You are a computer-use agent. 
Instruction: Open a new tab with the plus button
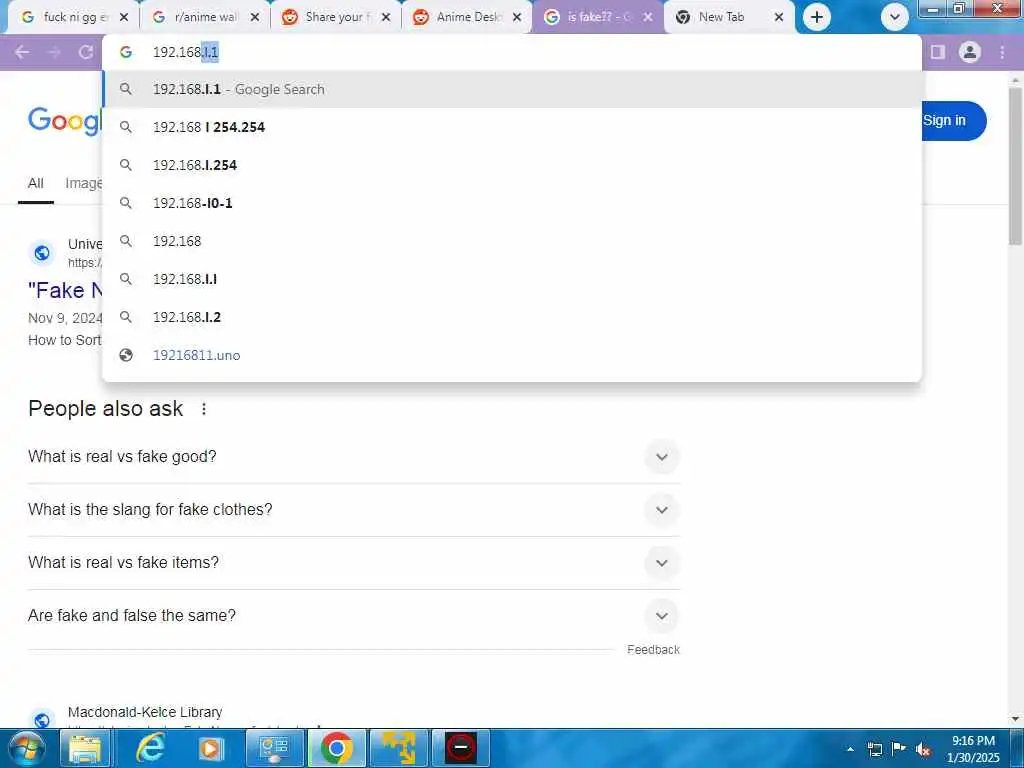point(816,17)
